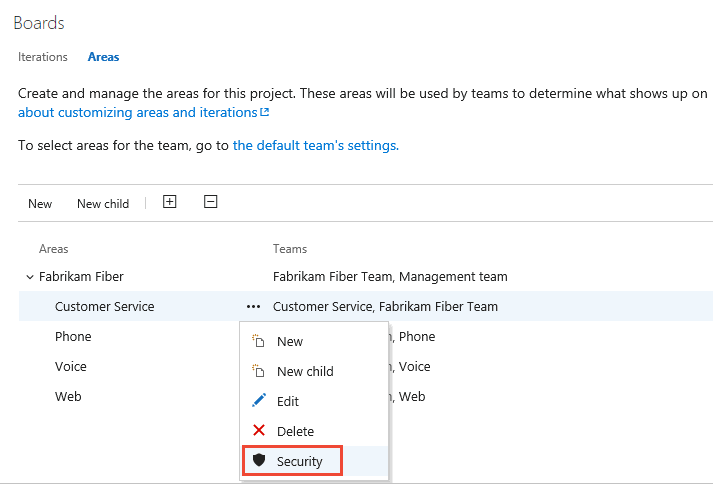
Task: Click the shield icon beside Security
Action: coord(259,461)
